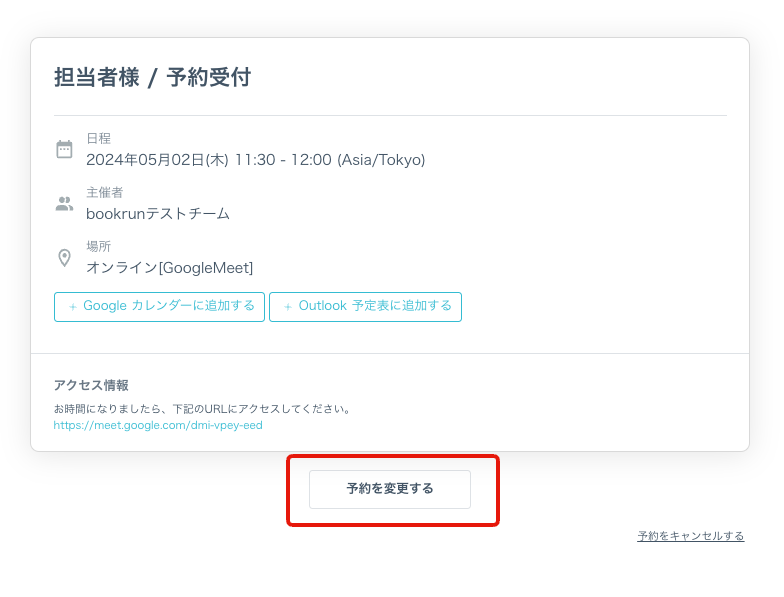Screen dimensions: 784x597
Task: Click the アクセス情報 heading
Action: 91,385
